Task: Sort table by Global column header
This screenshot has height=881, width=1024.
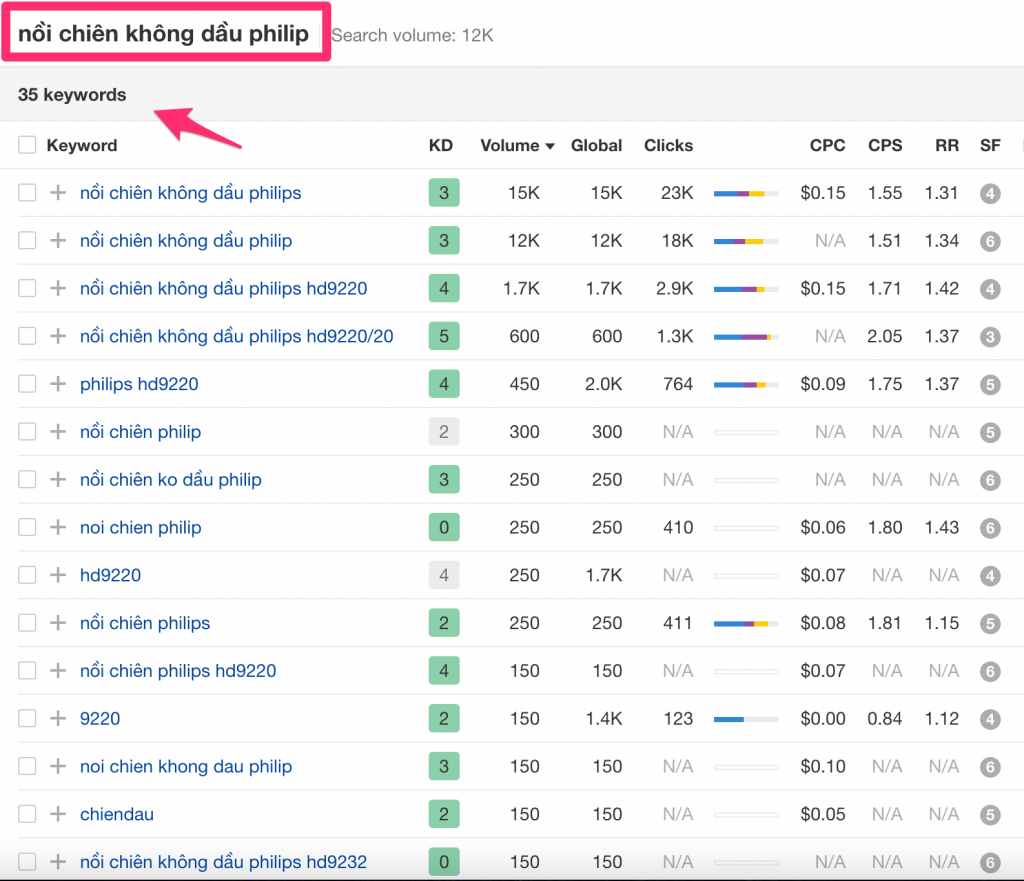Action: (596, 145)
